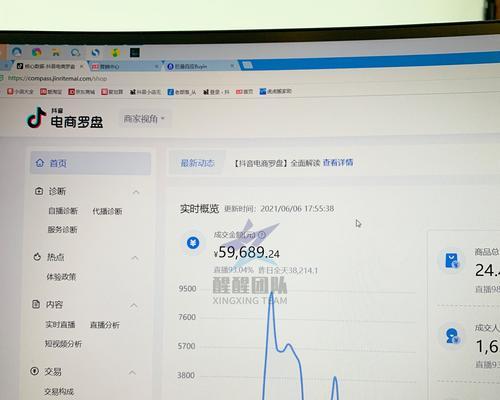Switch to the 抖音电商罗盘 browser tab
The image size is (500, 400).
click(x=49, y=66)
